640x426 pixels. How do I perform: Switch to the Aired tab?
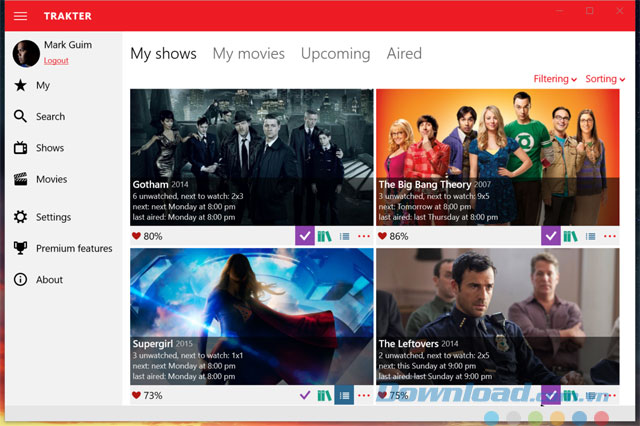pyautogui.click(x=404, y=53)
